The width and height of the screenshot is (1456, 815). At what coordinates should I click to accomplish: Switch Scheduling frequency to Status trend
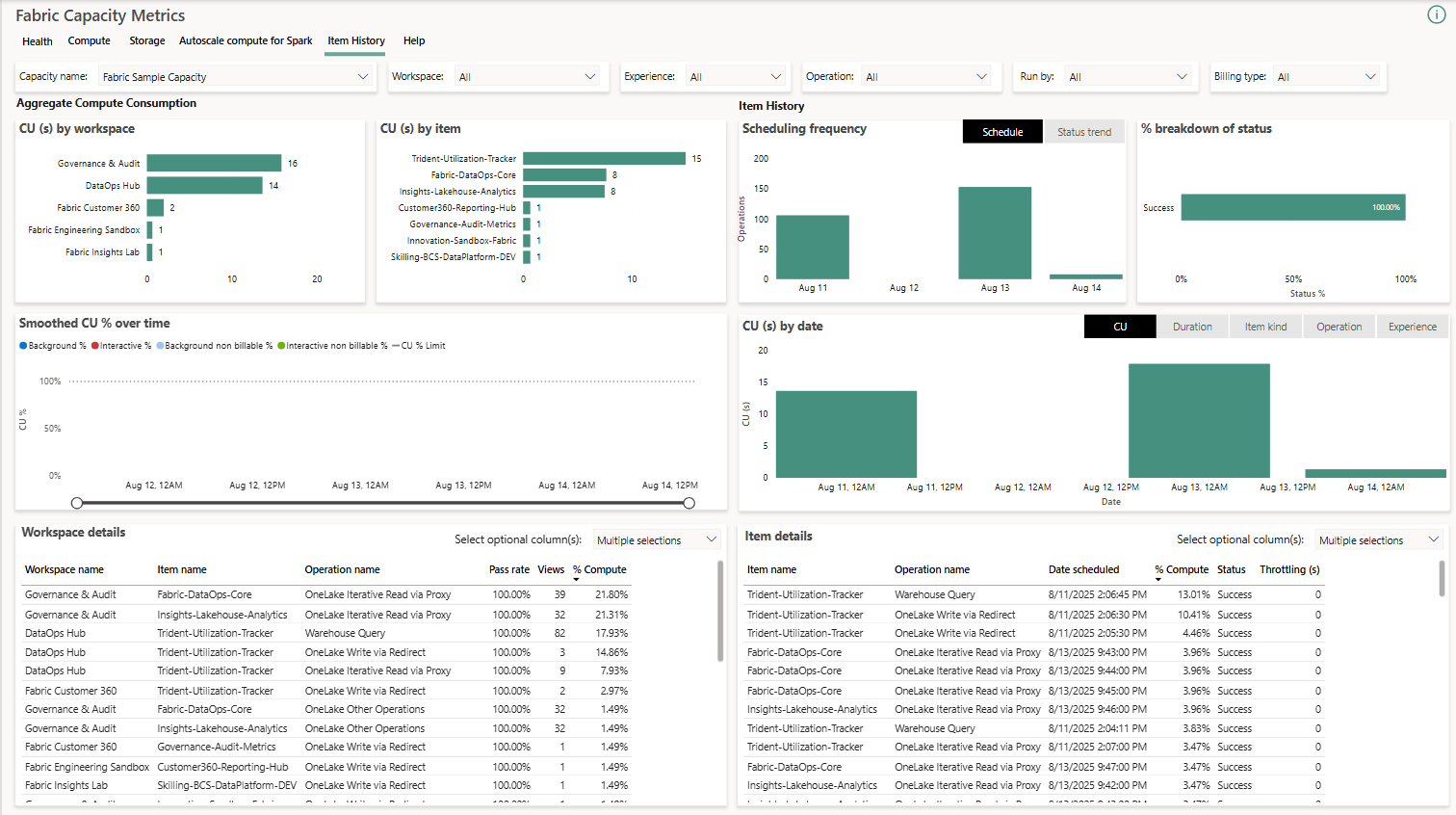click(x=1084, y=131)
